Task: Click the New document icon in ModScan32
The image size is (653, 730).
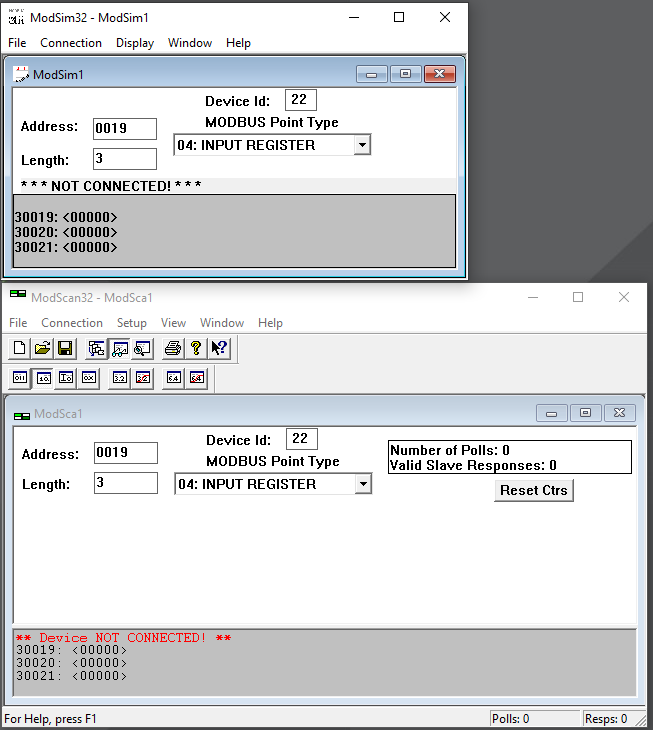Action: click(20, 348)
